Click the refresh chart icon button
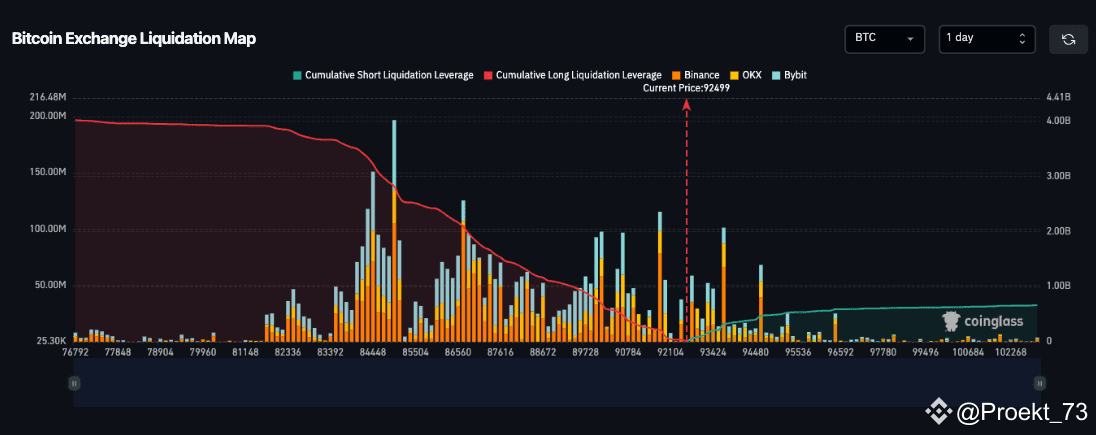This screenshot has width=1096, height=435. pos(1068,39)
